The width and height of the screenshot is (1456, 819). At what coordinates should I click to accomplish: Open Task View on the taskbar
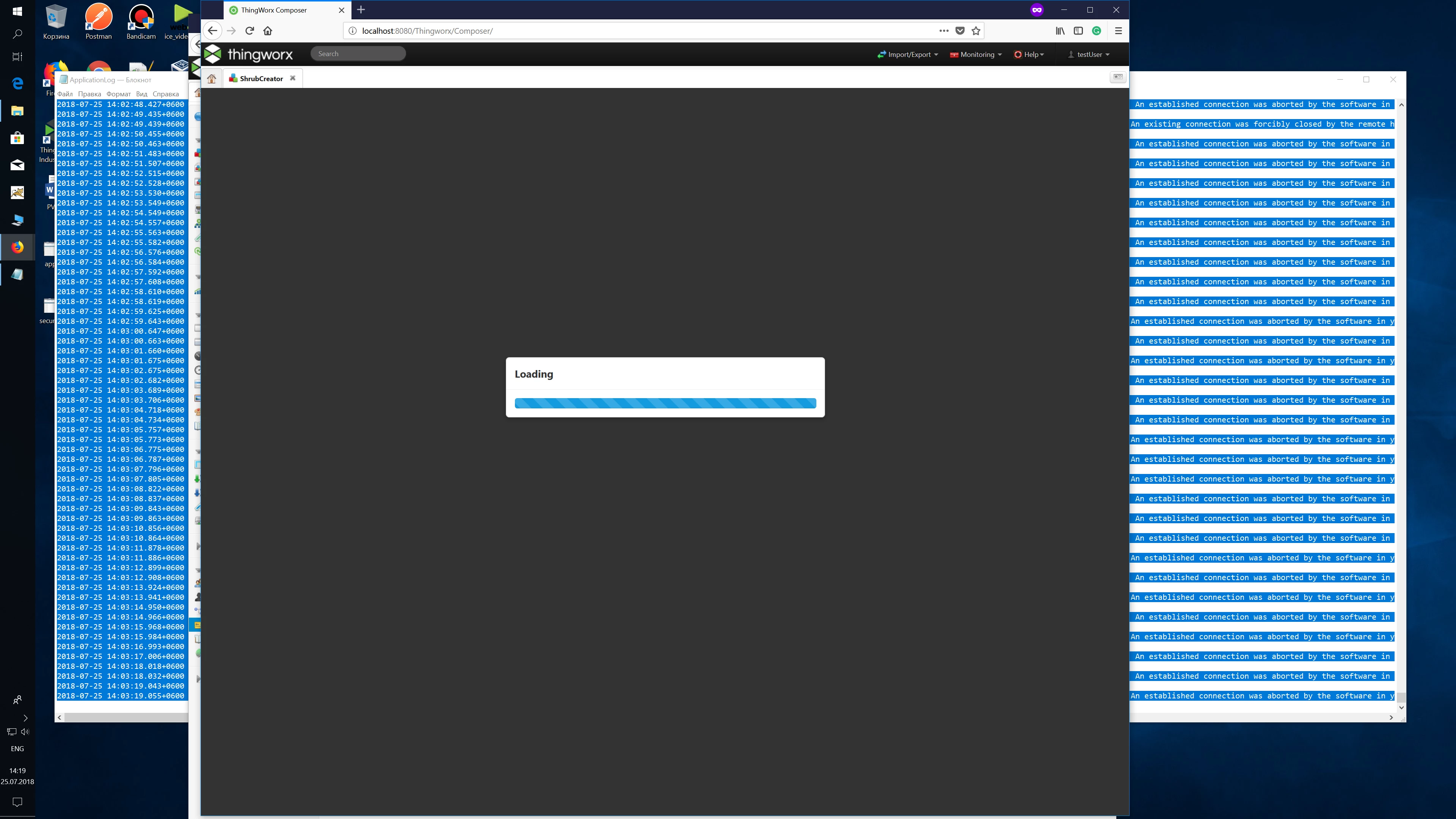coord(17,56)
